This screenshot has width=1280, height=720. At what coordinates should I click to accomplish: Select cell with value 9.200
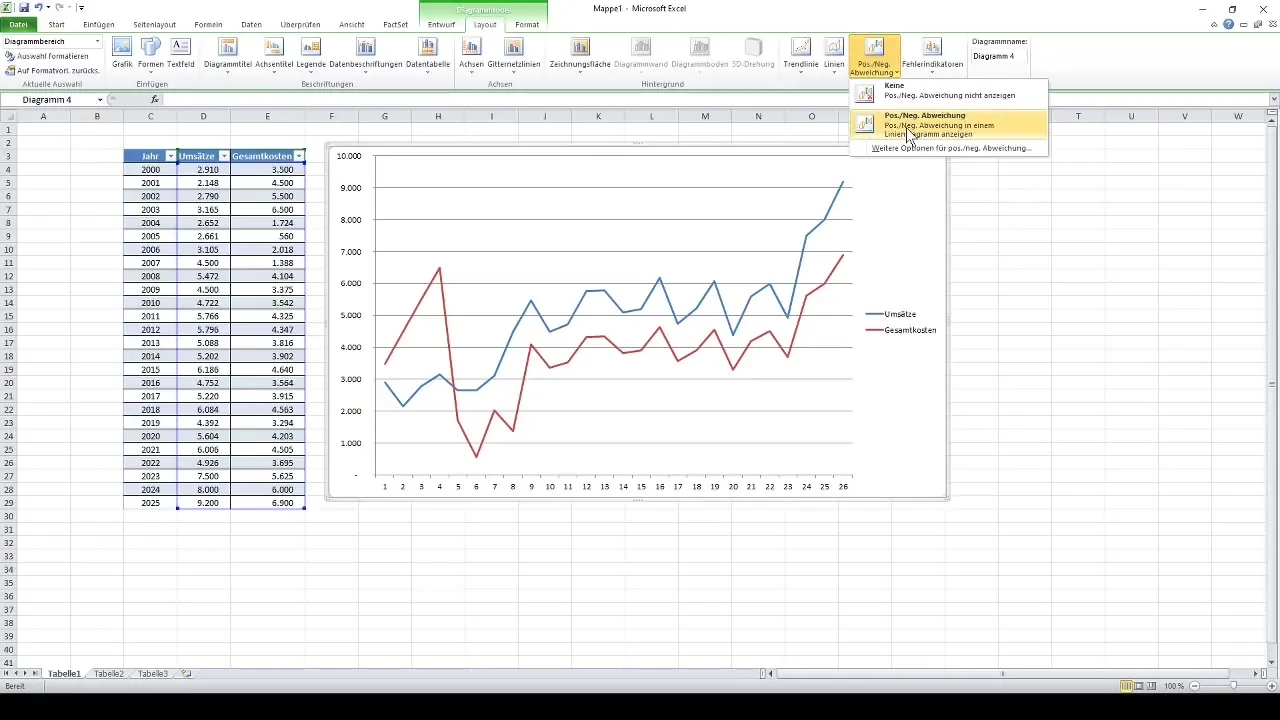203,503
